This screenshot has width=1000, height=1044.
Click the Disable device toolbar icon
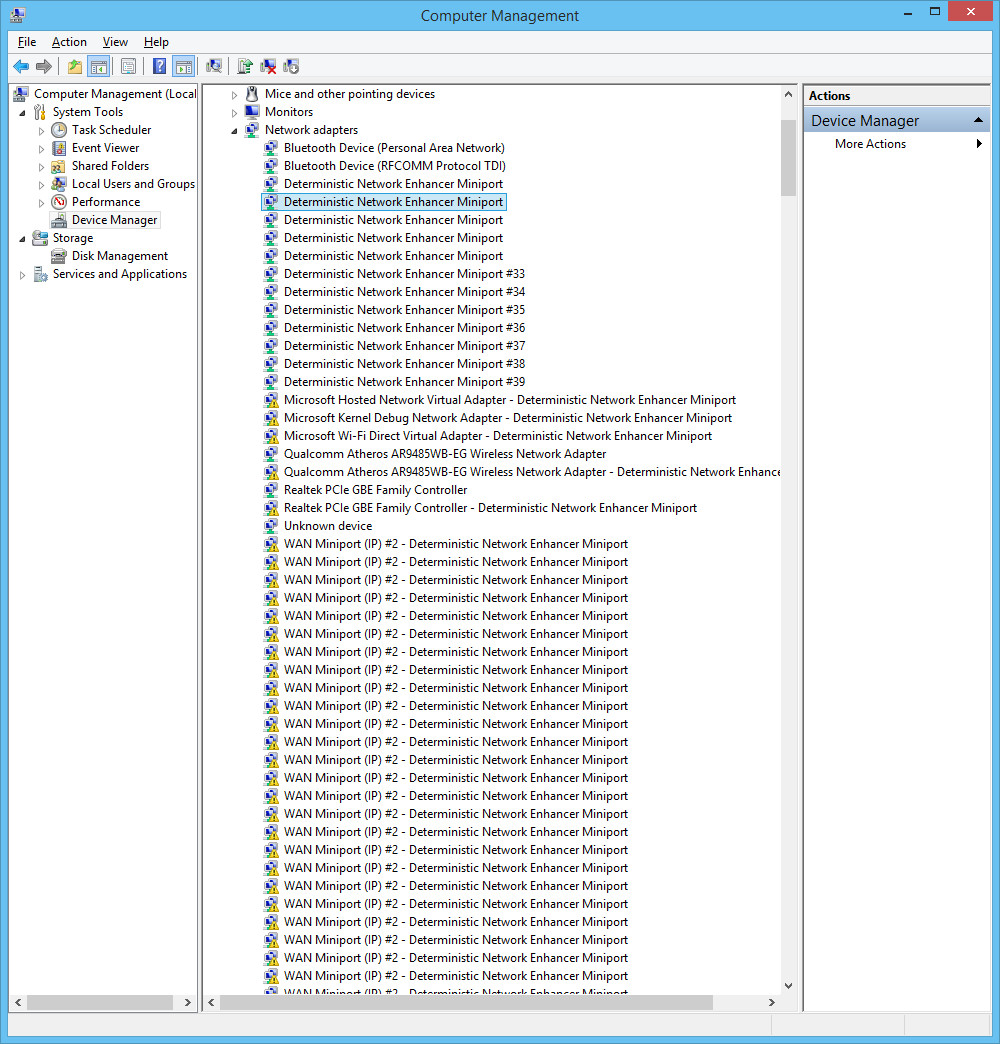coord(291,67)
